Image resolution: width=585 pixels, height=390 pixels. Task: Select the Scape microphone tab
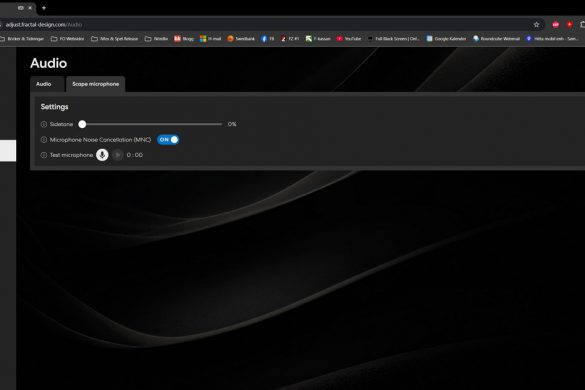click(x=96, y=84)
